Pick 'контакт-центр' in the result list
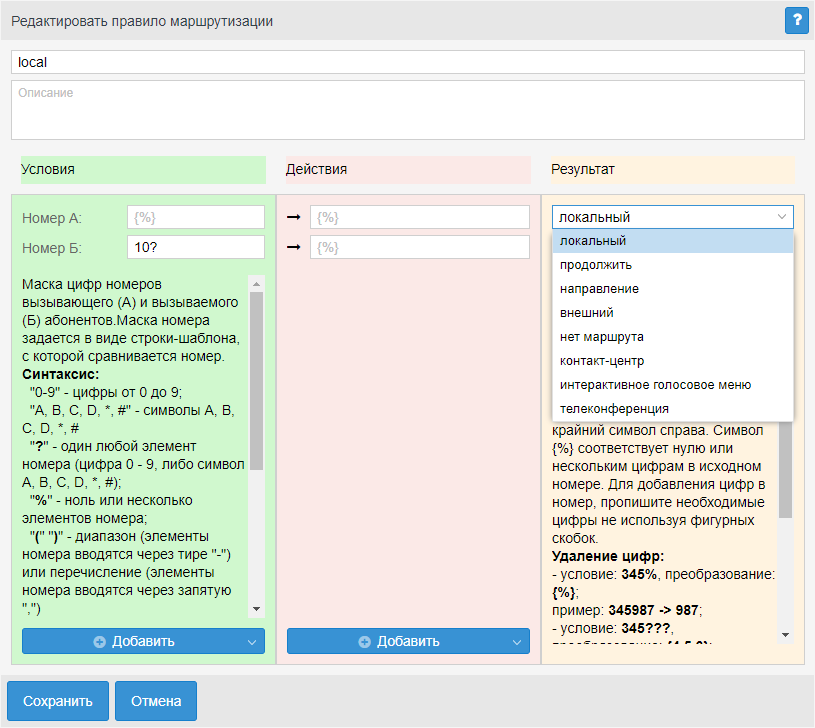Image resolution: width=815 pixels, height=728 pixels. (673, 361)
